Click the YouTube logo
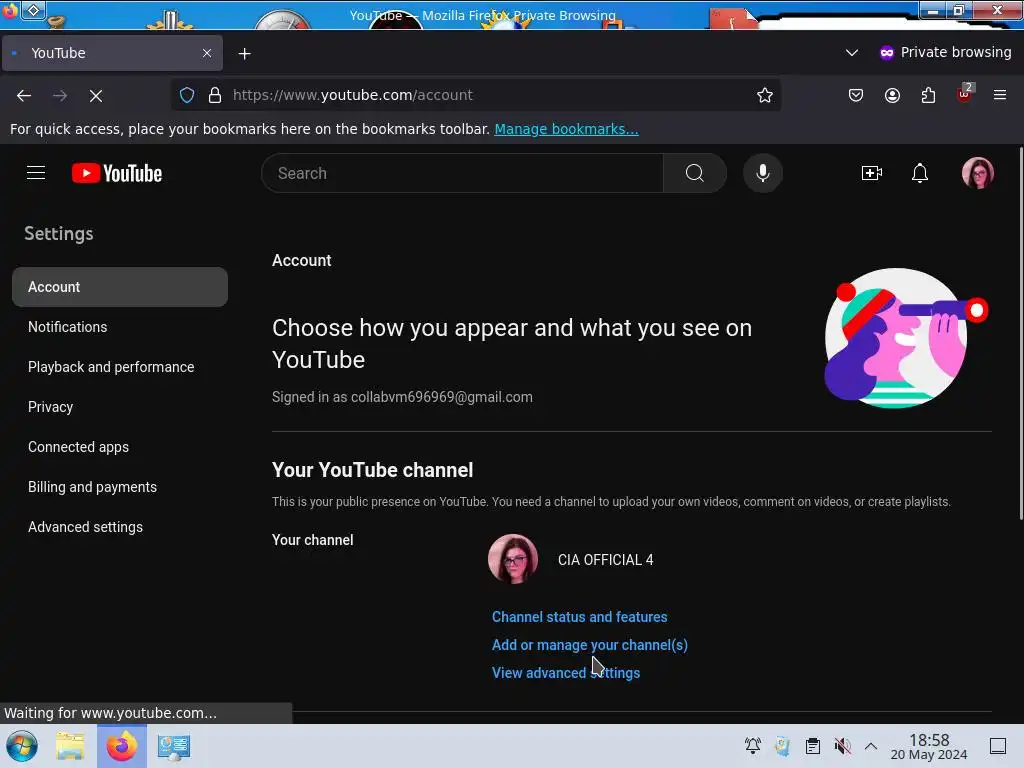 coord(117,173)
